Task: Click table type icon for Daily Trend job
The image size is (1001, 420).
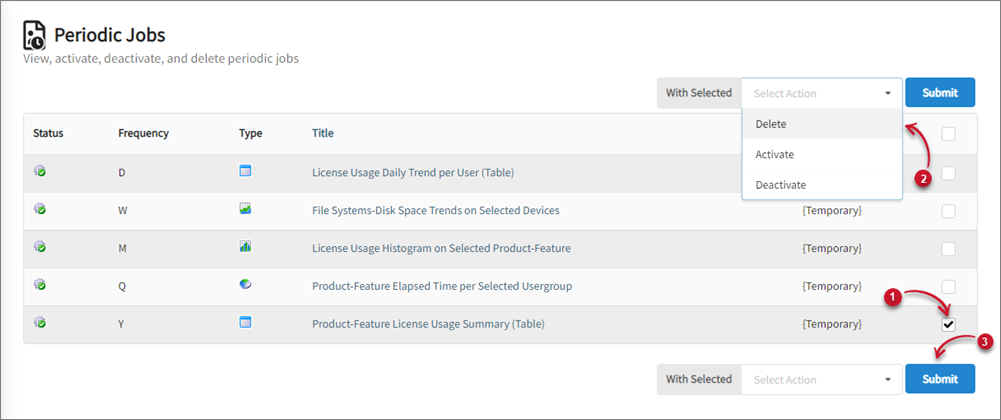Action: coord(245,171)
